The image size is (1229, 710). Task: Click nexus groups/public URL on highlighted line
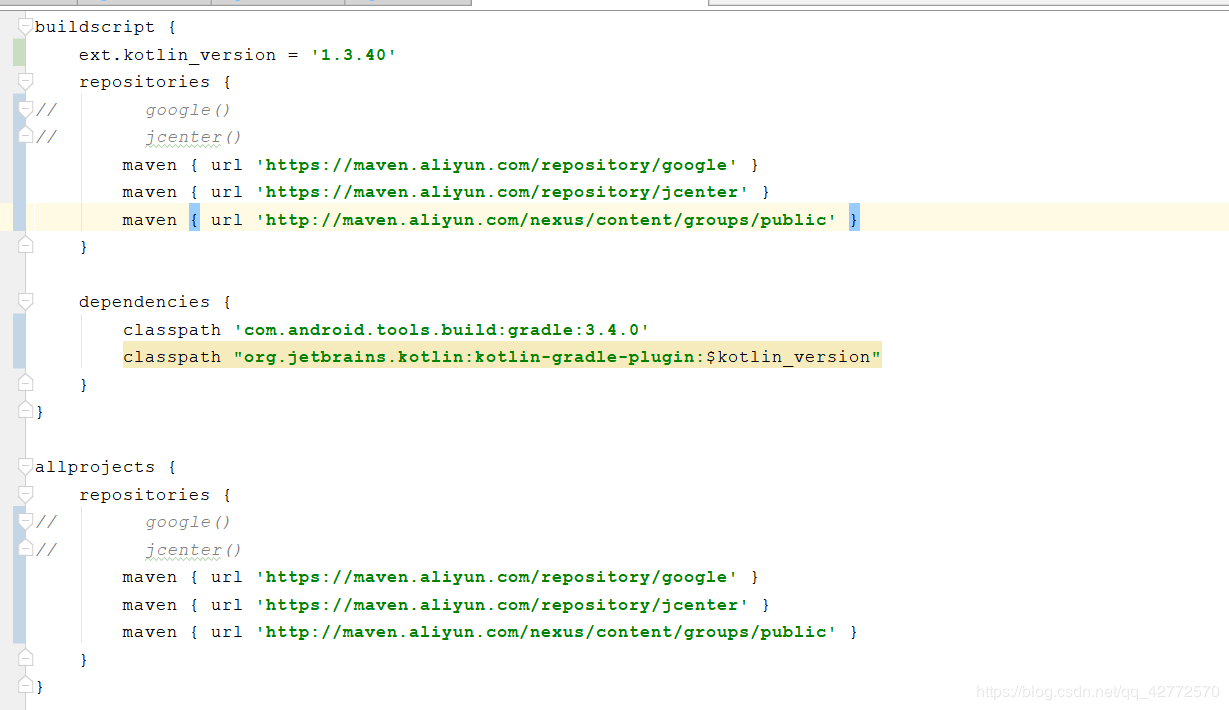pyautogui.click(x=546, y=220)
